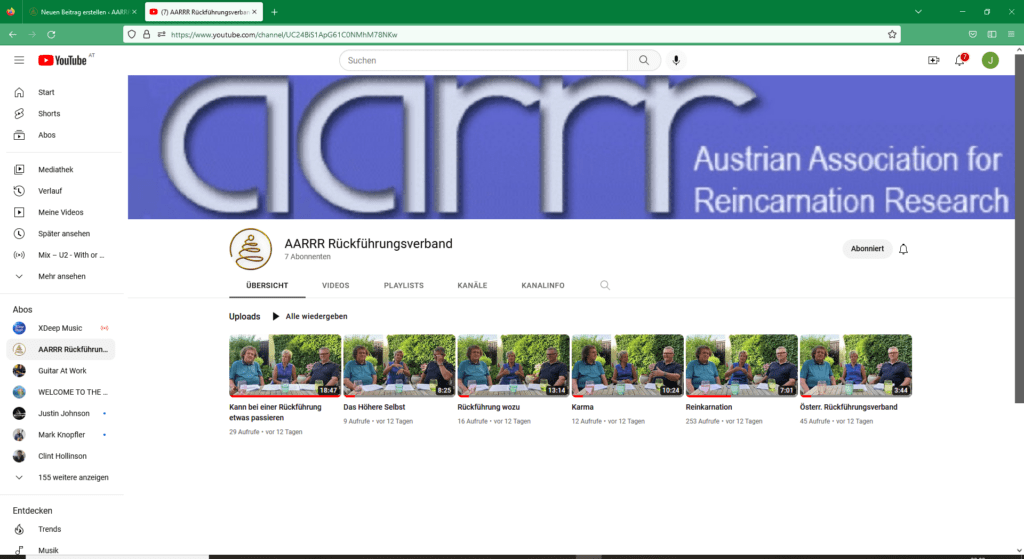This screenshot has height=559, width=1024.
Task: Switch to Kanalinfo tab
Action: click(543, 285)
